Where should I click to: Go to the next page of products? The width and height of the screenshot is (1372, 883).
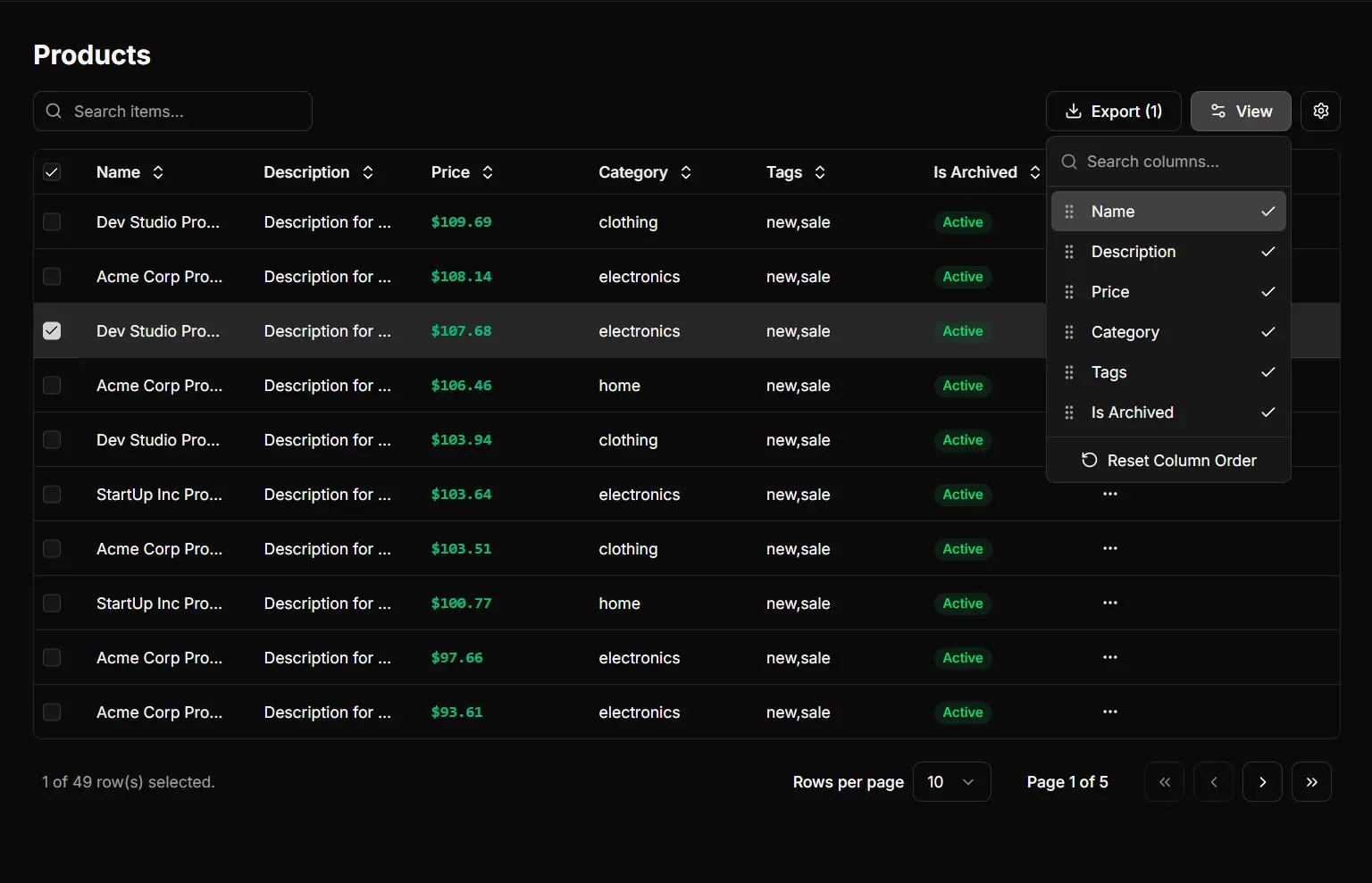1262,781
